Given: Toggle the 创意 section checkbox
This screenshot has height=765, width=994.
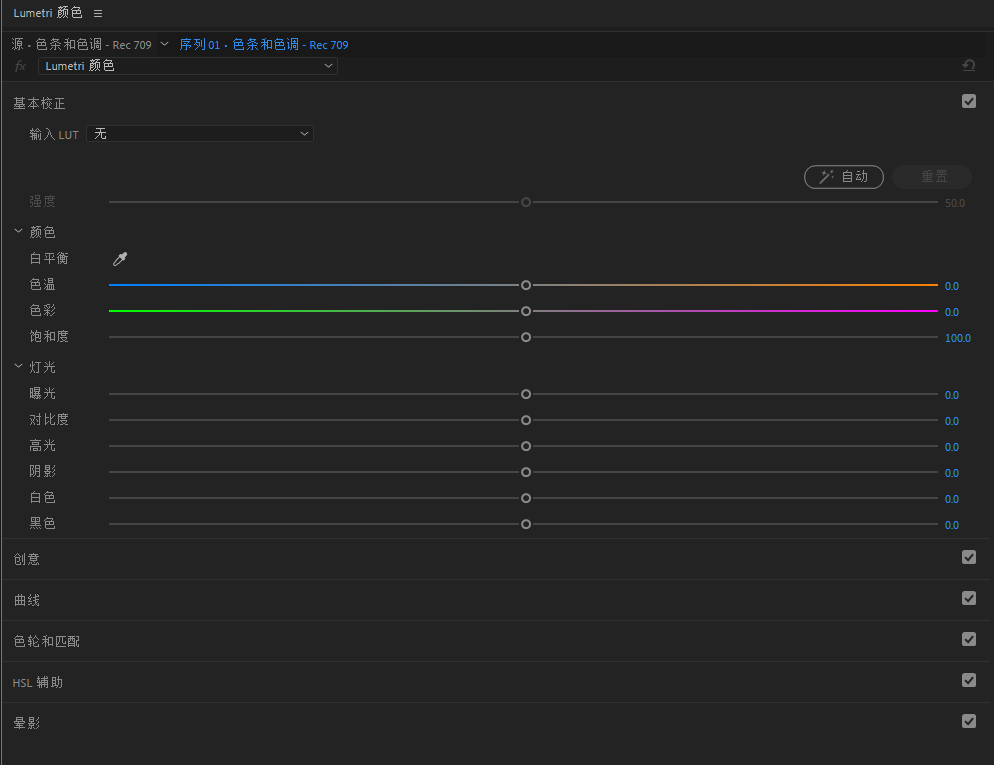Looking at the screenshot, I should pyautogui.click(x=968, y=557).
